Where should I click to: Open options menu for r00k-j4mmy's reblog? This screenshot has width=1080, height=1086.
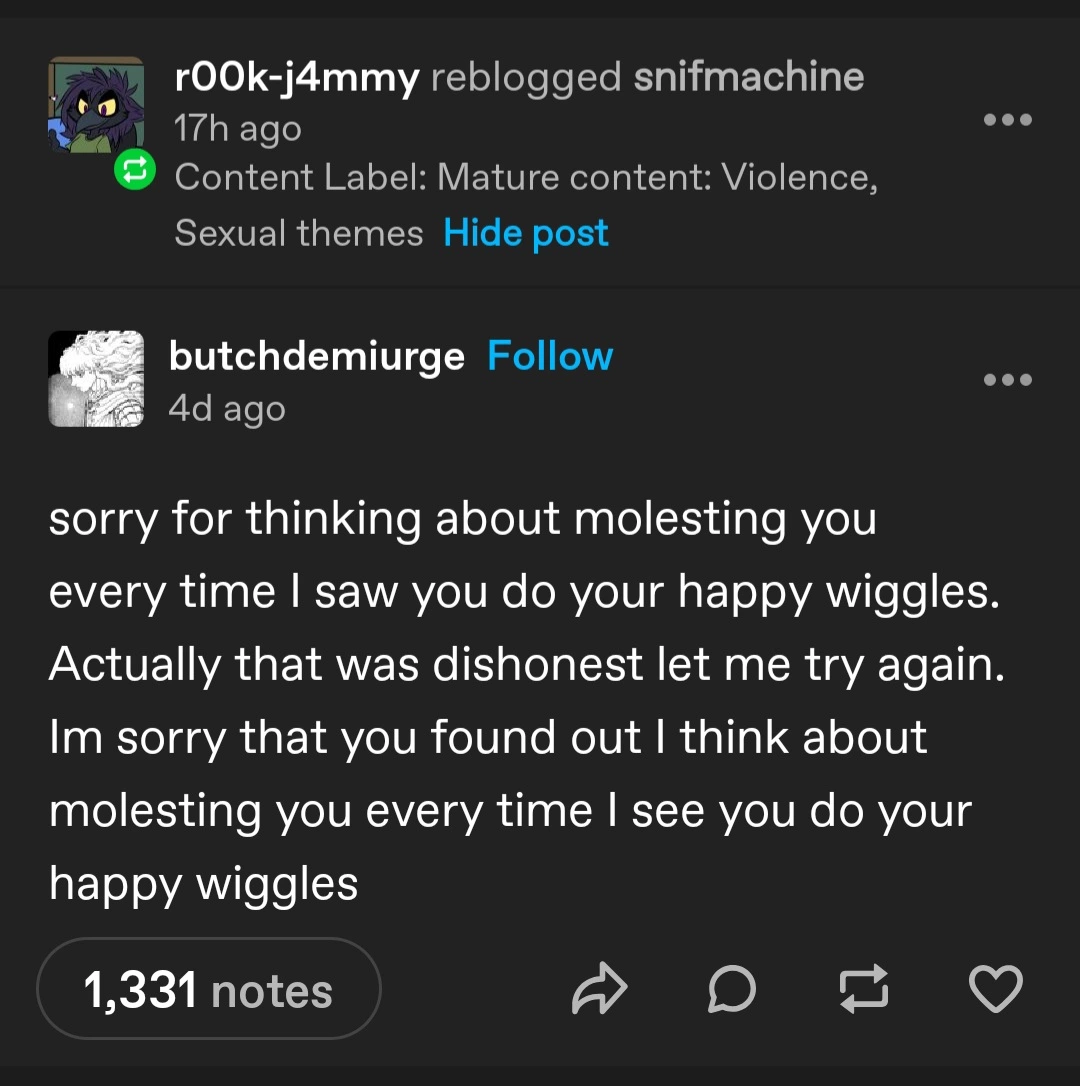[1007, 120]
